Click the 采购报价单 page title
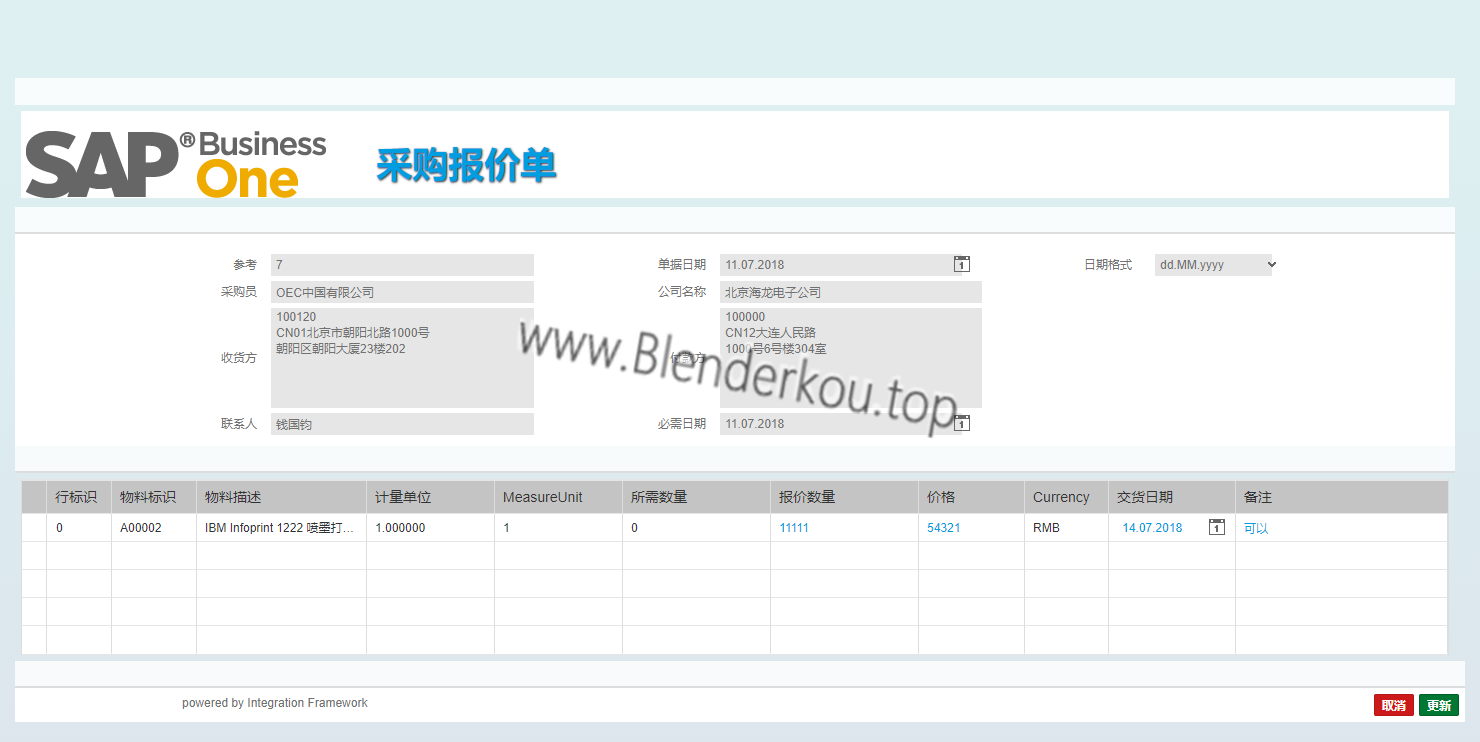Screen dimensions: 1480x742 point(466,166)
